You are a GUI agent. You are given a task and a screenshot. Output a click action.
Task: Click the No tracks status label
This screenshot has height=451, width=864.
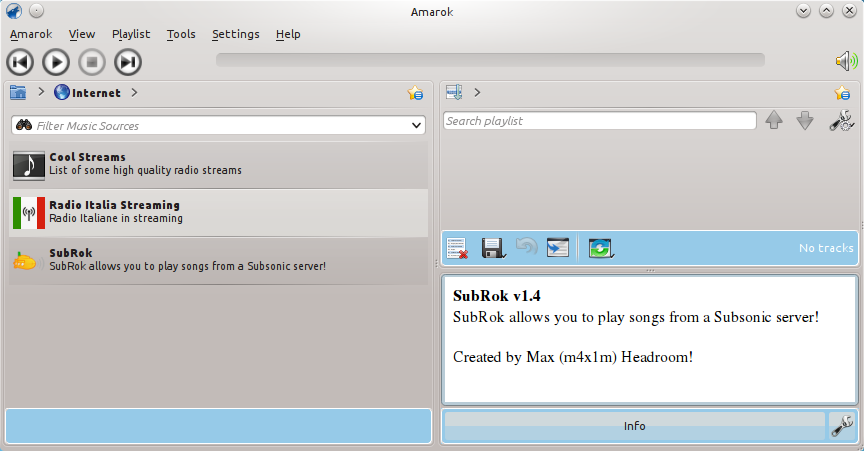826,248
